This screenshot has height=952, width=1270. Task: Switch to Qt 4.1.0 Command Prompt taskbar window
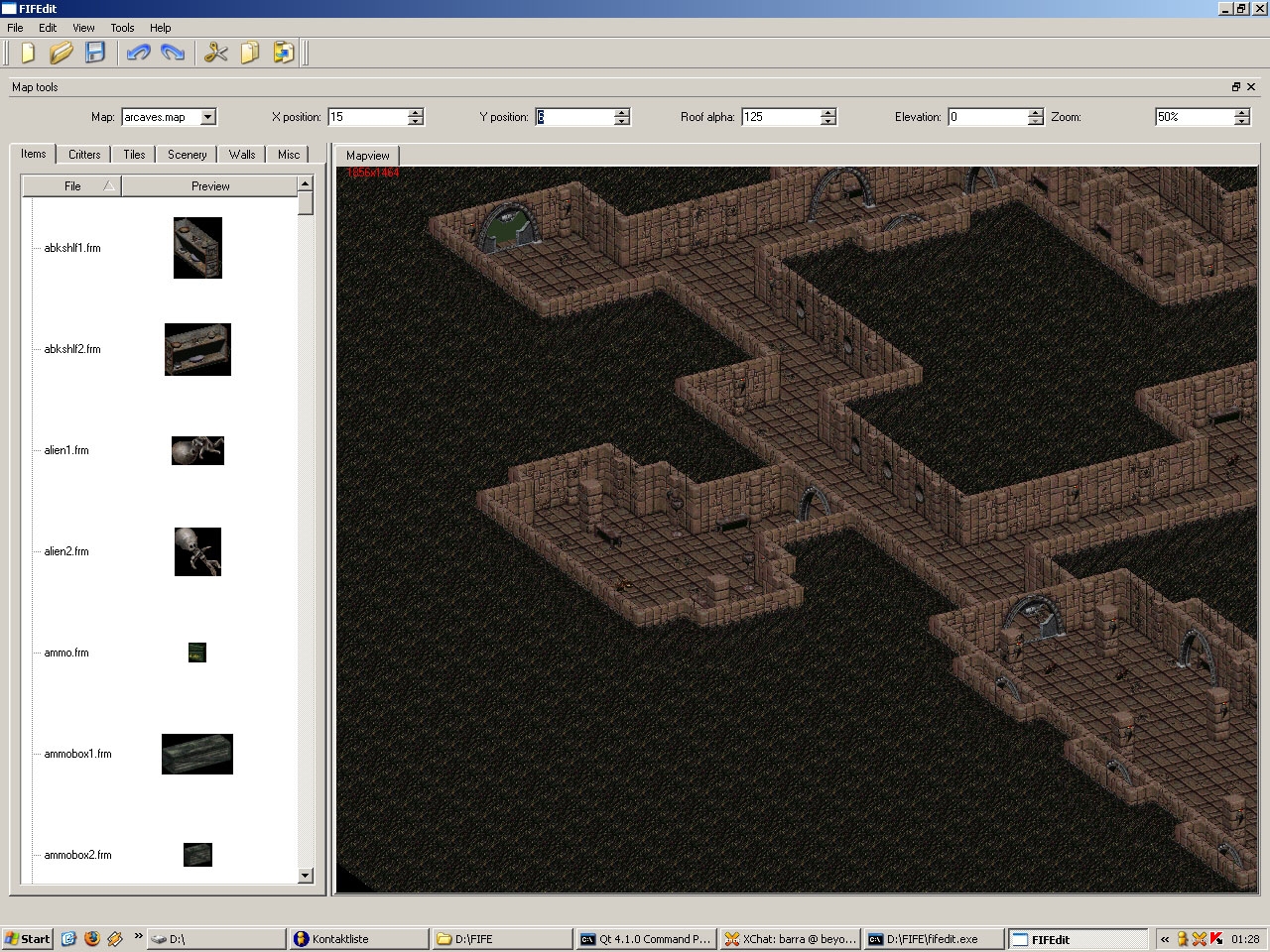(x=646, y=939)
